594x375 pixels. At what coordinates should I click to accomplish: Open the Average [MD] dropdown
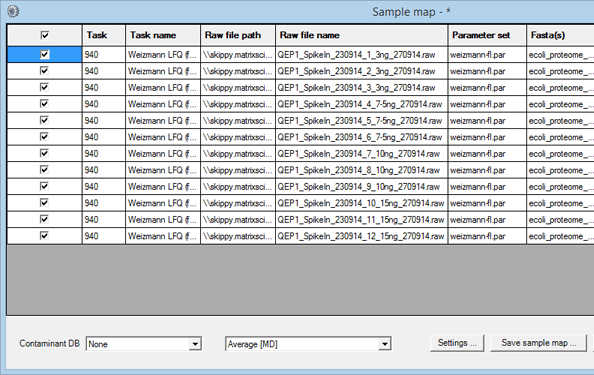[x=308, y=344]
